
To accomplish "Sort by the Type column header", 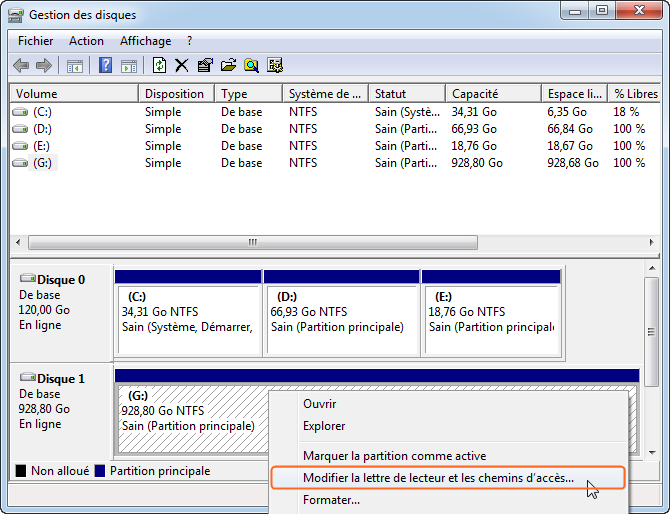I will (x=248, y=94).
